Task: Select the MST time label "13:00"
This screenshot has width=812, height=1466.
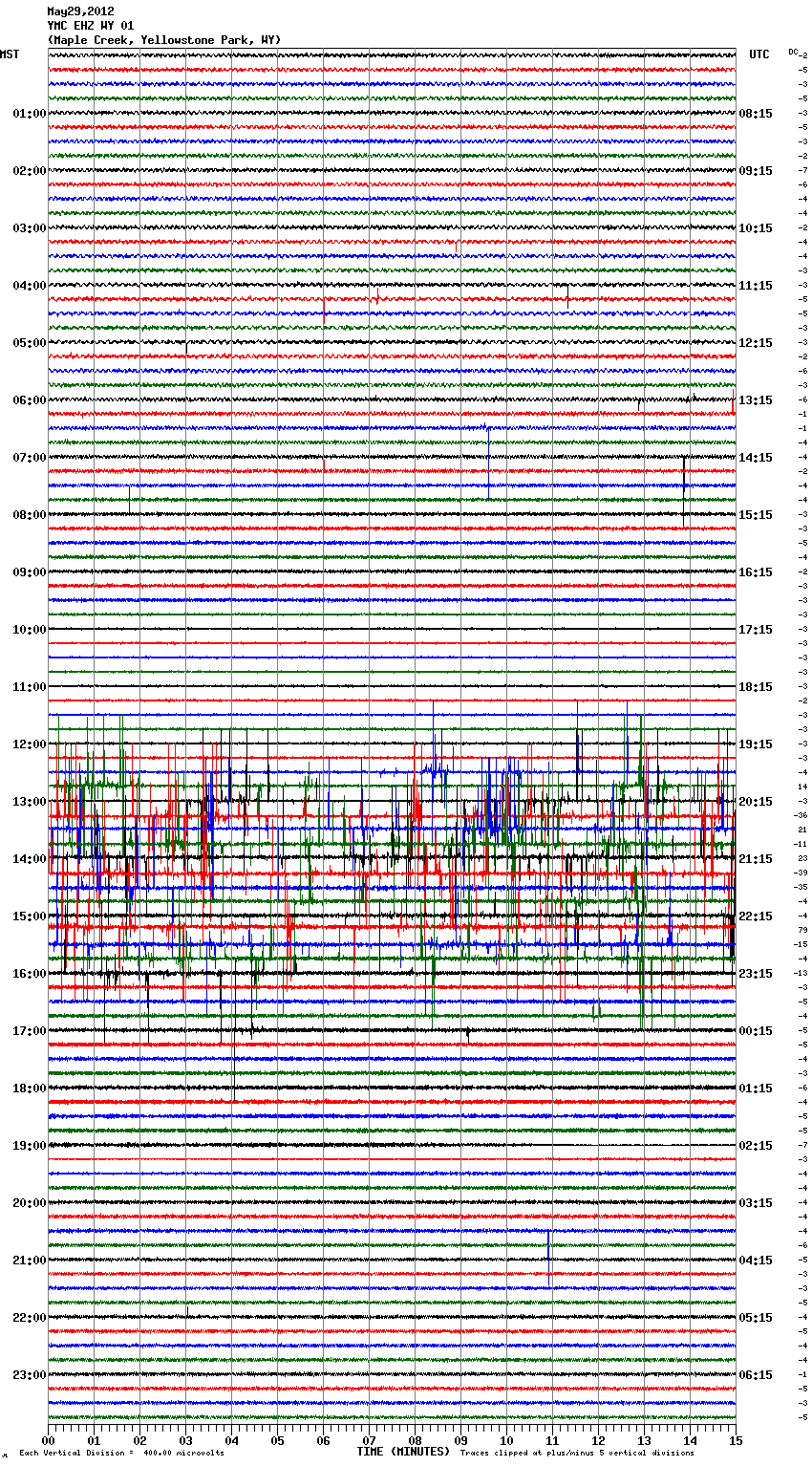Action: (30, 802)
